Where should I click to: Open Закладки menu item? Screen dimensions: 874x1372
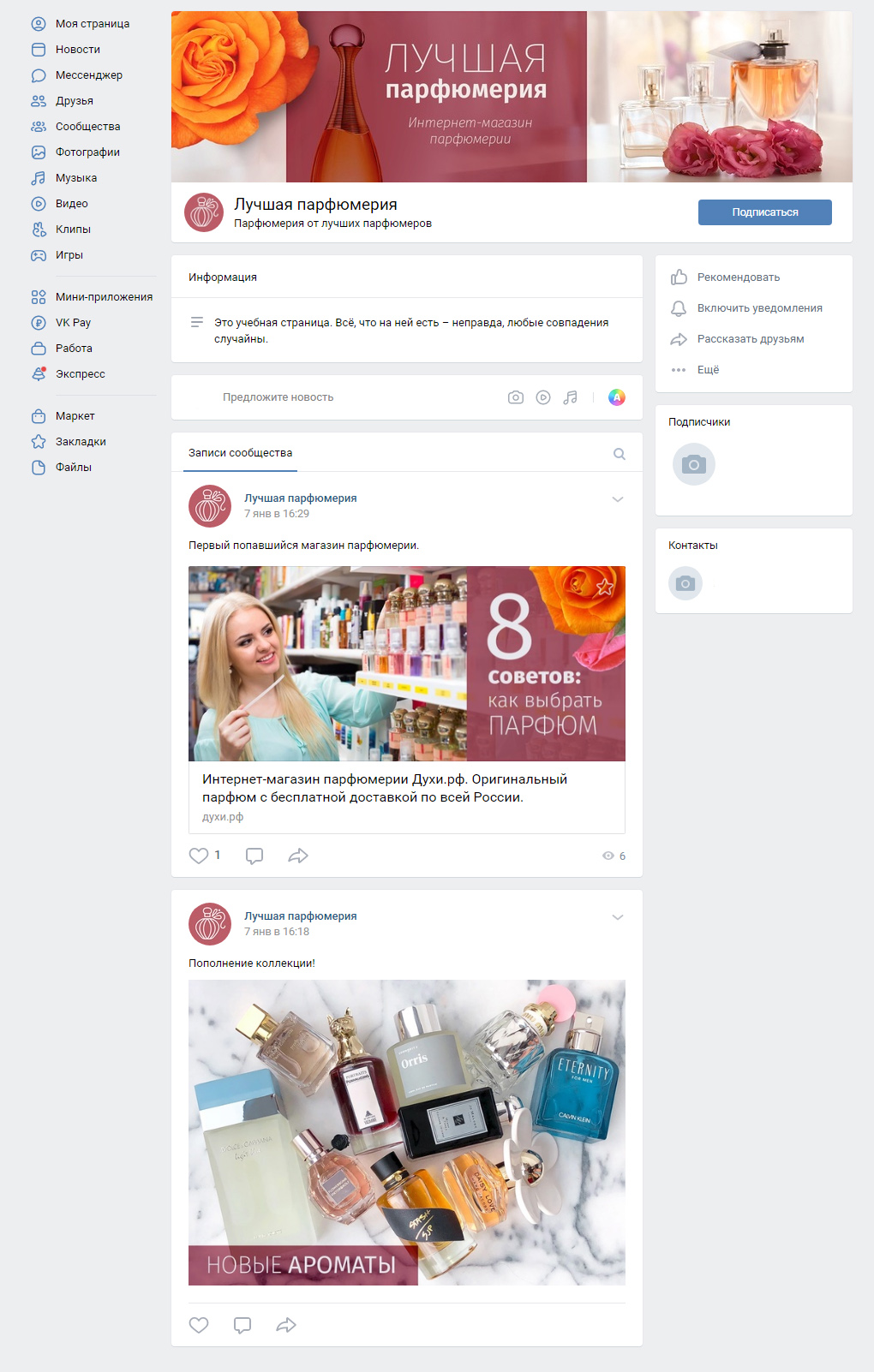coord(81,442)
